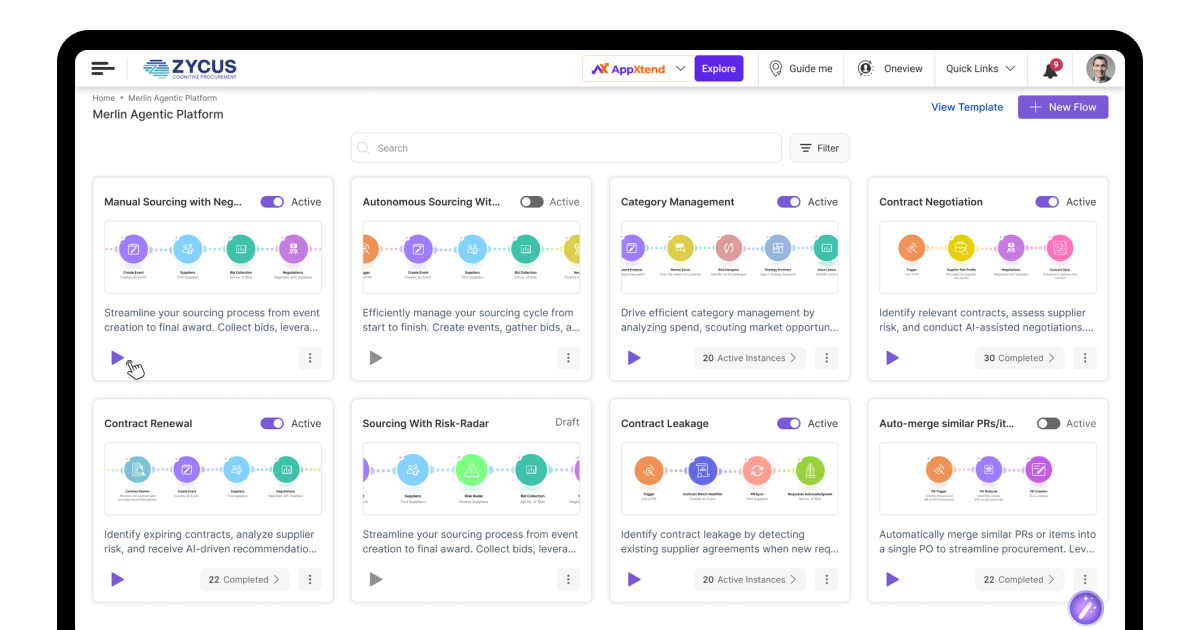
Task: Open the Filter options
Action: point(819,148)
